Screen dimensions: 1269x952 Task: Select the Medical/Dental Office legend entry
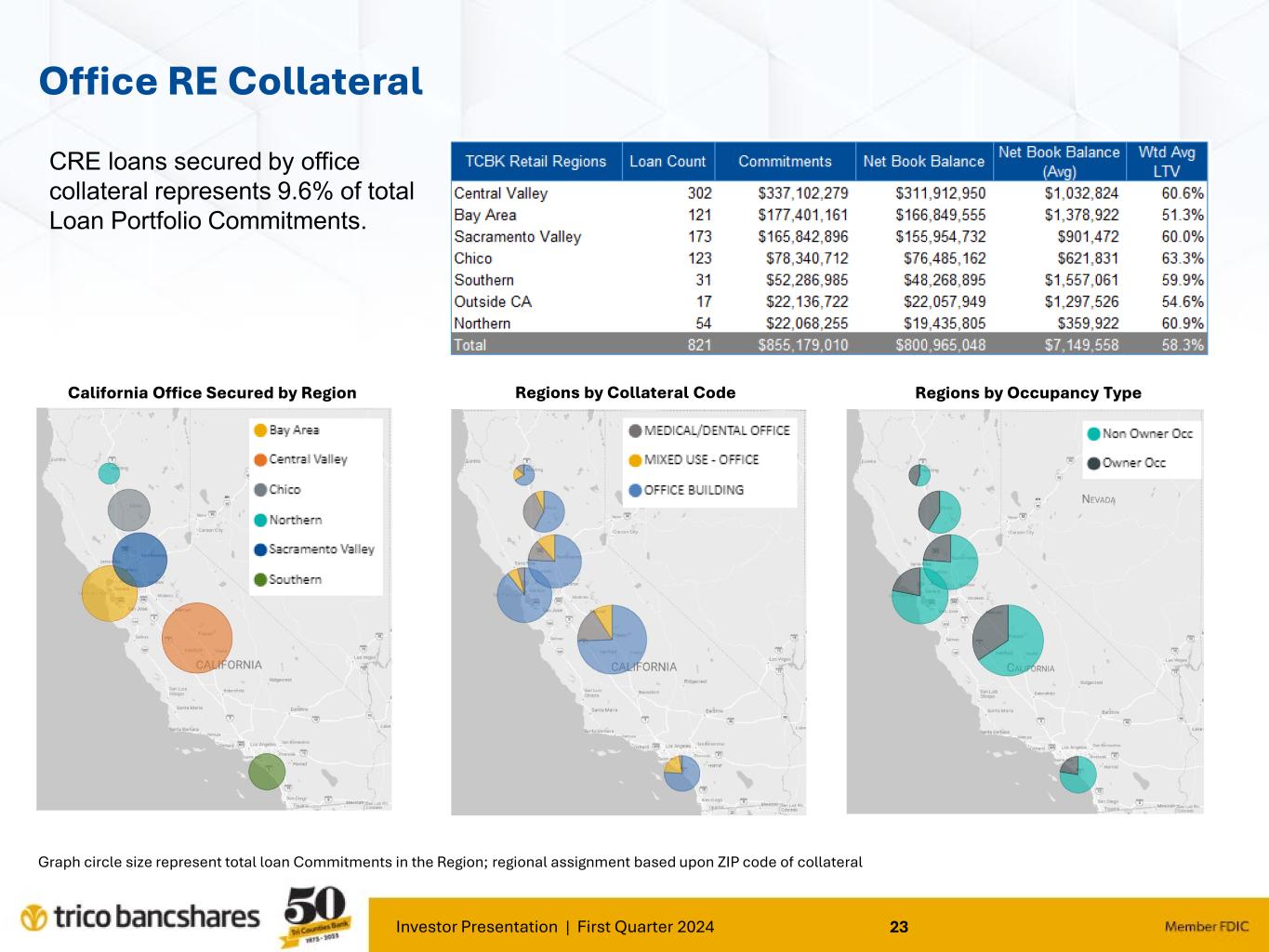point(708,430)
